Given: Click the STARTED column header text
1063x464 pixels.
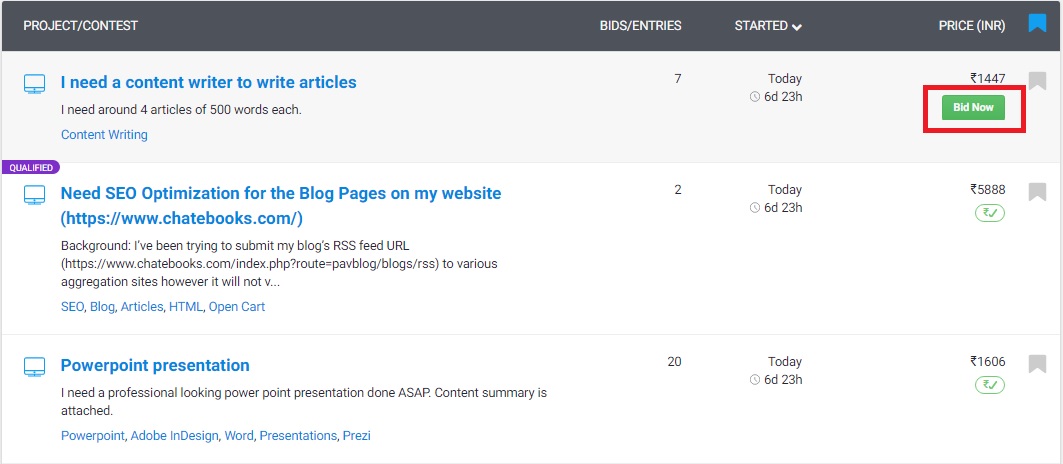Looking at the screenshot, I should tap(761, 26).
